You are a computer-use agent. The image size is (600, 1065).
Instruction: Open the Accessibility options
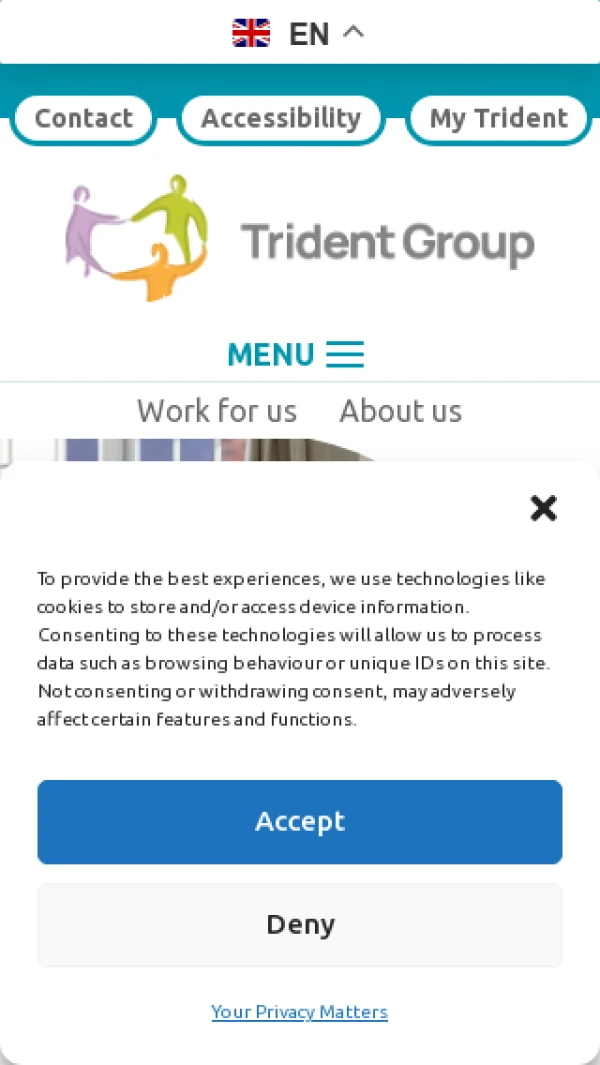pyautogui.click(x=281, y=119)
